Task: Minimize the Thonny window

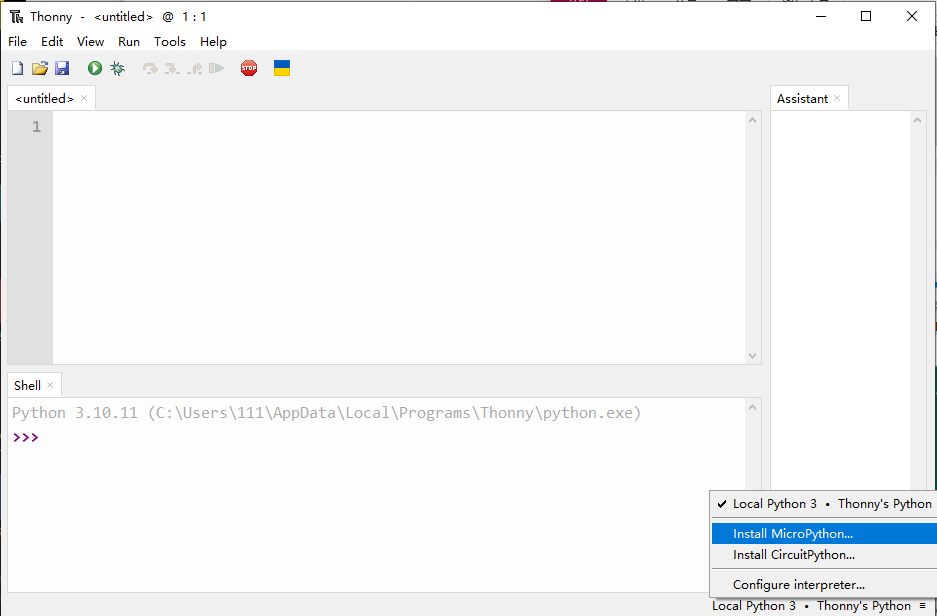Action: pos(820,17)
